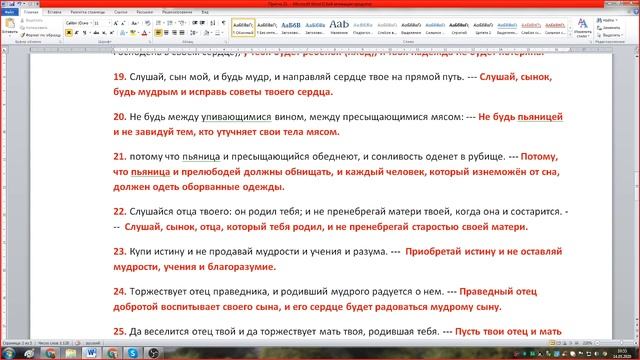
Task: Open the font name Calibri dropdown
Action: tap(91, 23)
